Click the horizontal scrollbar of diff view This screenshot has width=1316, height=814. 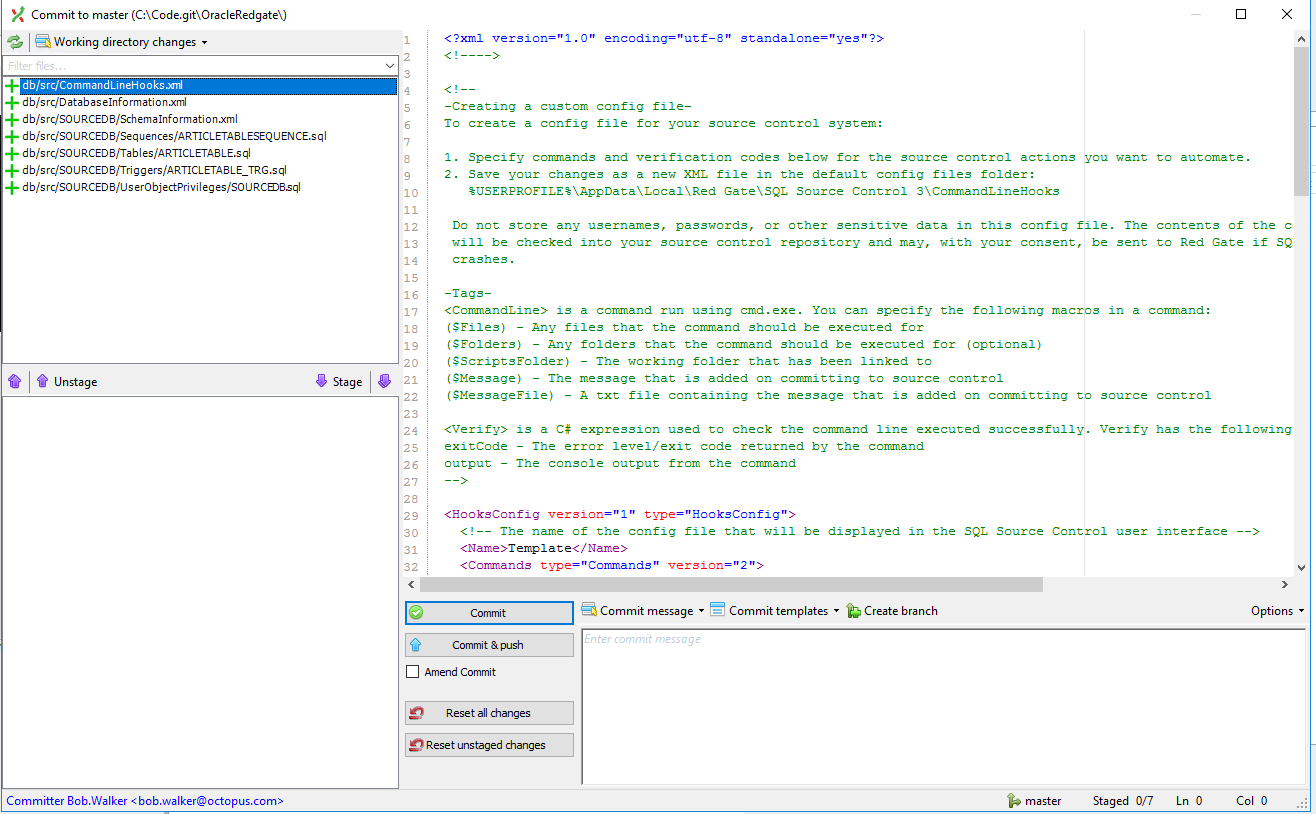[x=730, y=585]
